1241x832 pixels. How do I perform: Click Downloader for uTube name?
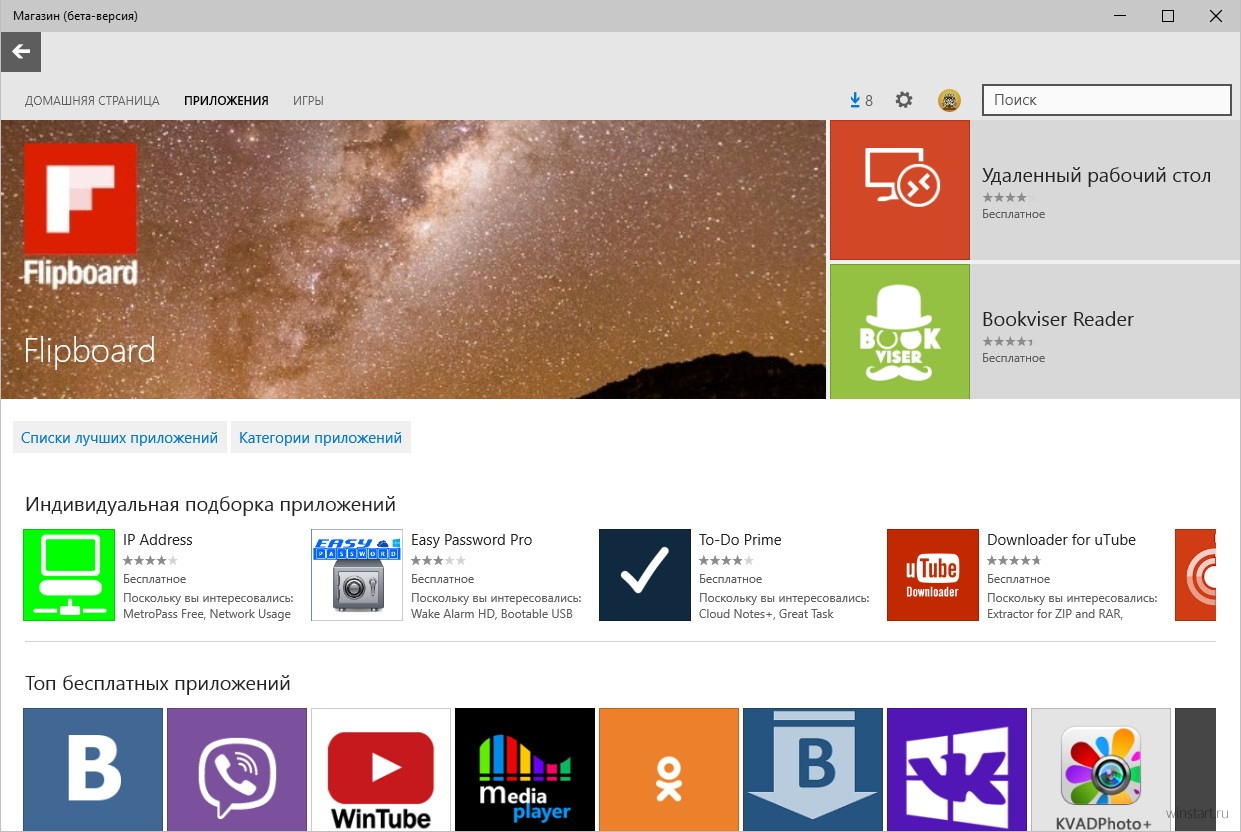tap(1061, 540)
